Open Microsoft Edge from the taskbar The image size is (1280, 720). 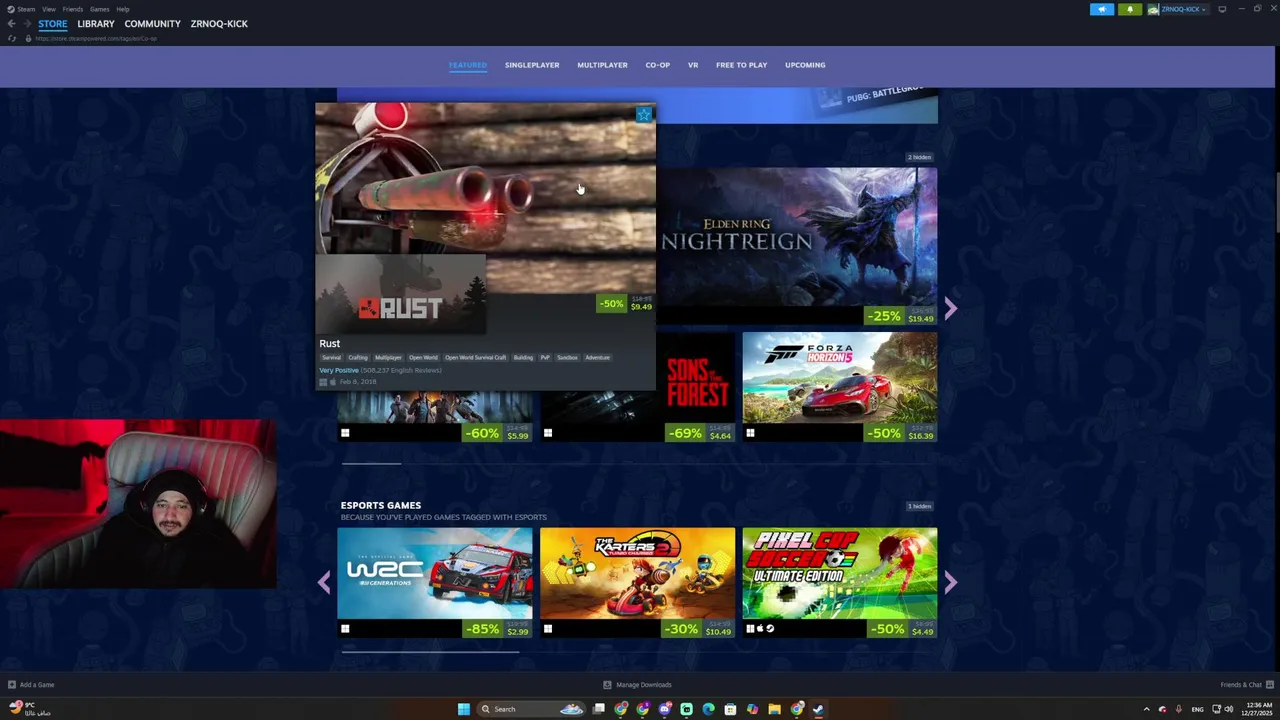click(x=709, y=709)
